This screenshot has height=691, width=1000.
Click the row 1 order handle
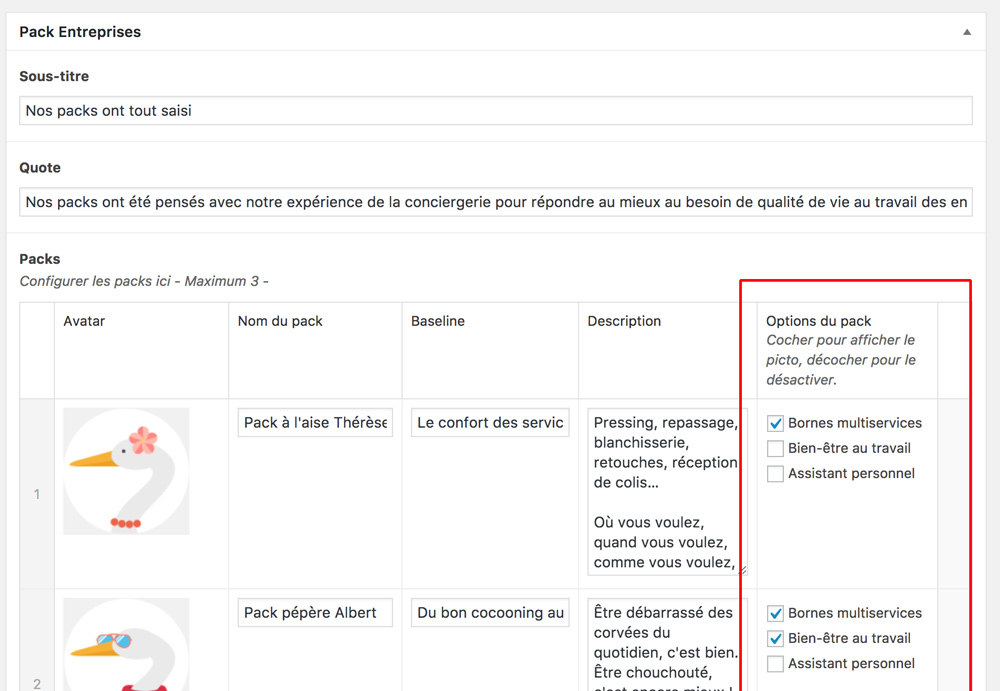(x=37, y=494)
